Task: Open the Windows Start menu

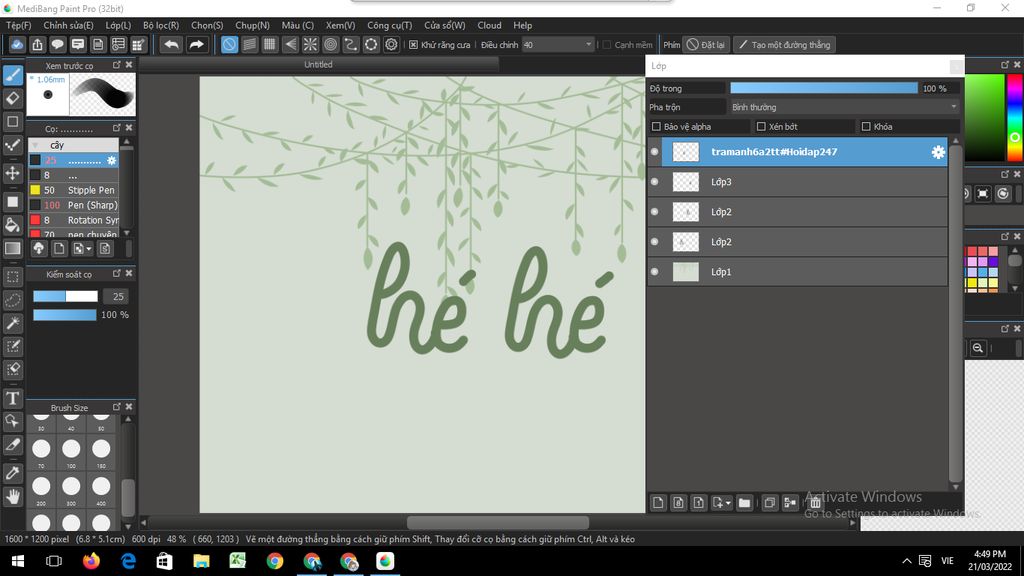Action: tap(18, 561)
